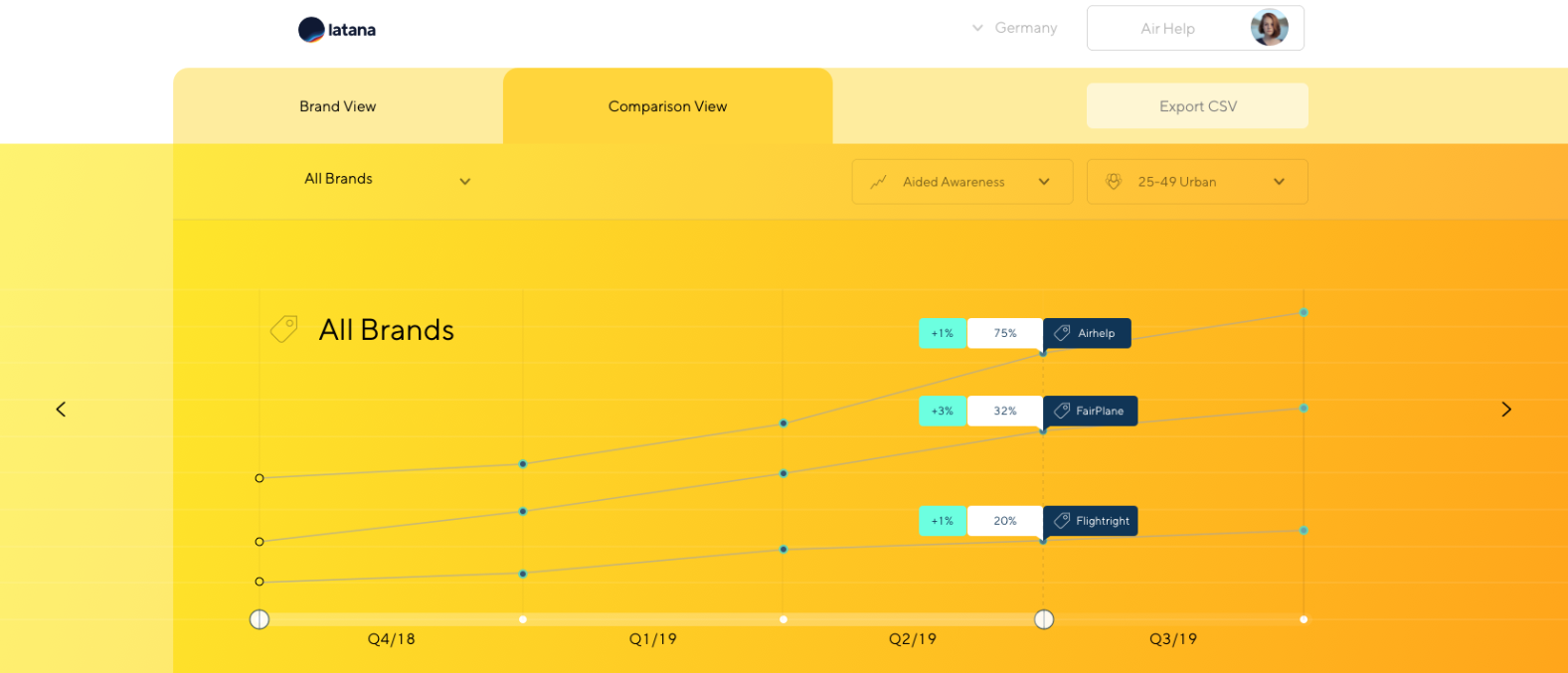The width and height of the screenshot is (1568, 673).
Task: Click the All Brands chart heading
Action: (387, 330)
